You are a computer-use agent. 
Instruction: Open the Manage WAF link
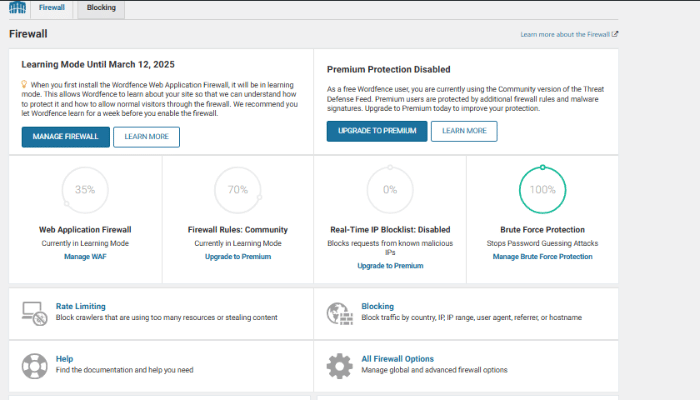point(85,257)
